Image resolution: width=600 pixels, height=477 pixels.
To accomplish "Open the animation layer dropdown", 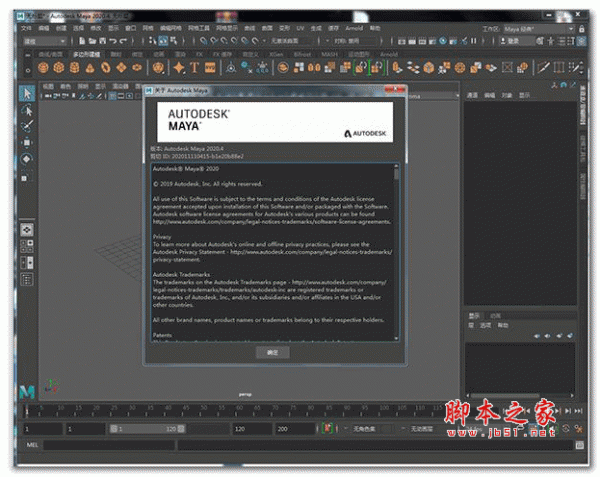I will pyautogui.click(x=425, y=429).
